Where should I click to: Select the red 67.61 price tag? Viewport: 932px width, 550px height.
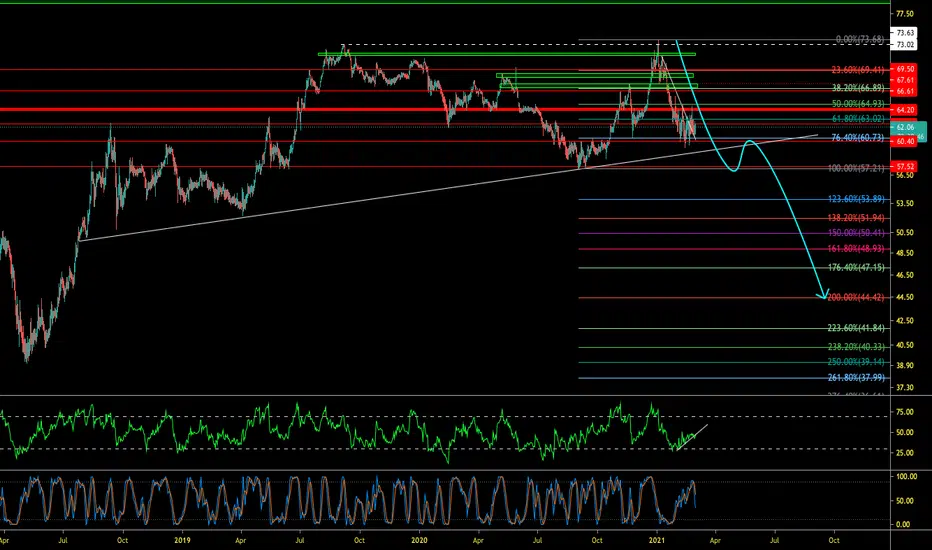[x=903, y=80]
